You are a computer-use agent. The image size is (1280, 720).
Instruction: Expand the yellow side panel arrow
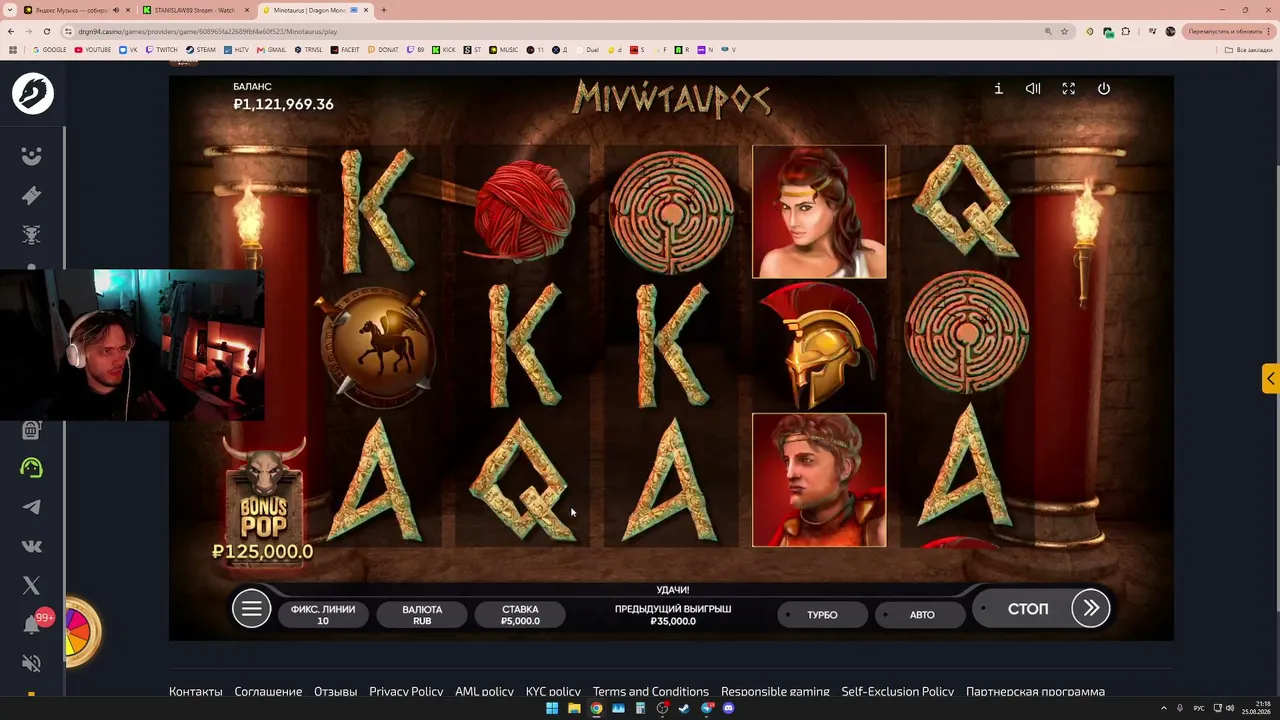click(x=1270, y=379)
